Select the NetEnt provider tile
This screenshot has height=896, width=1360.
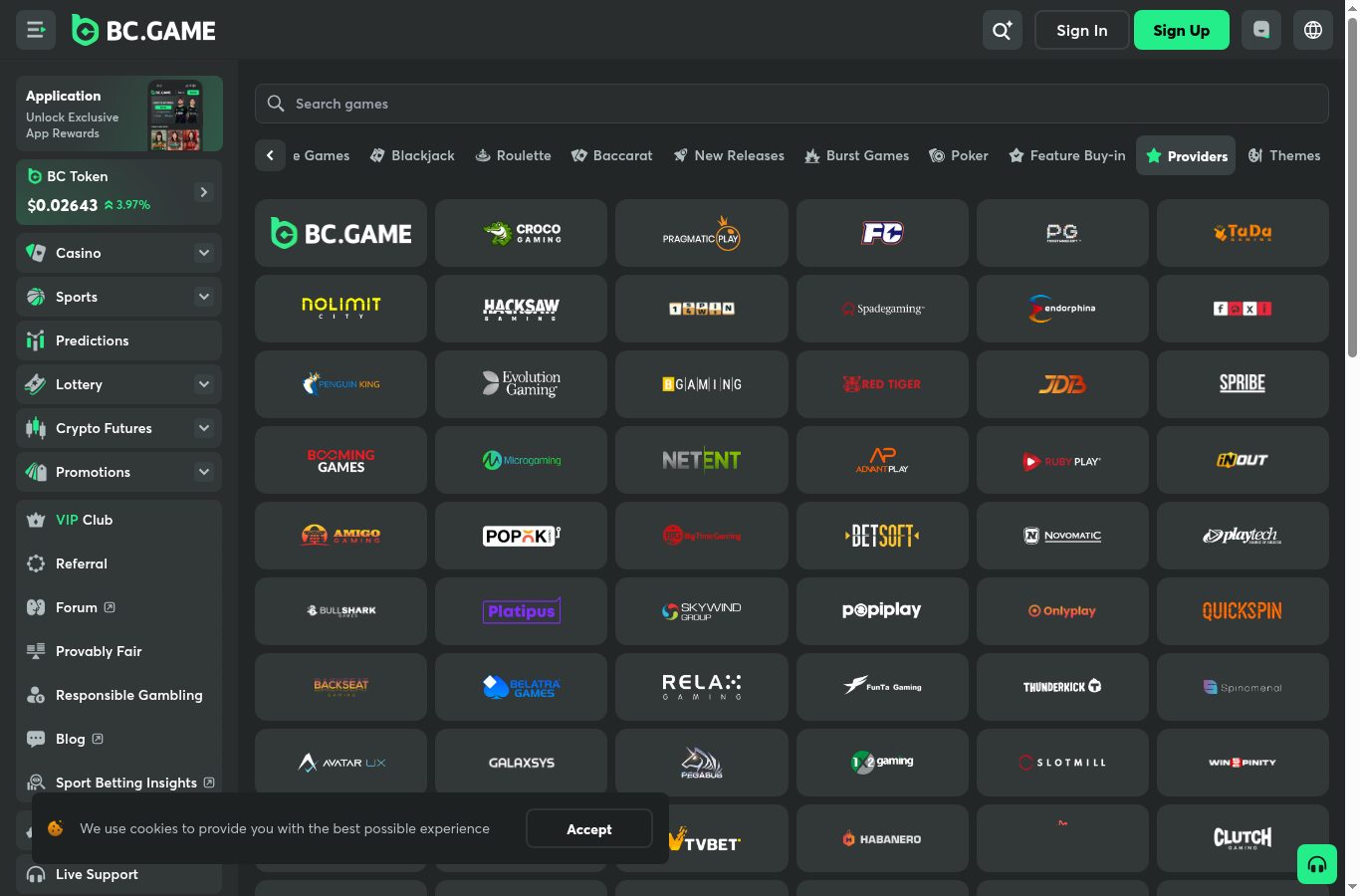tap(702, 460)
